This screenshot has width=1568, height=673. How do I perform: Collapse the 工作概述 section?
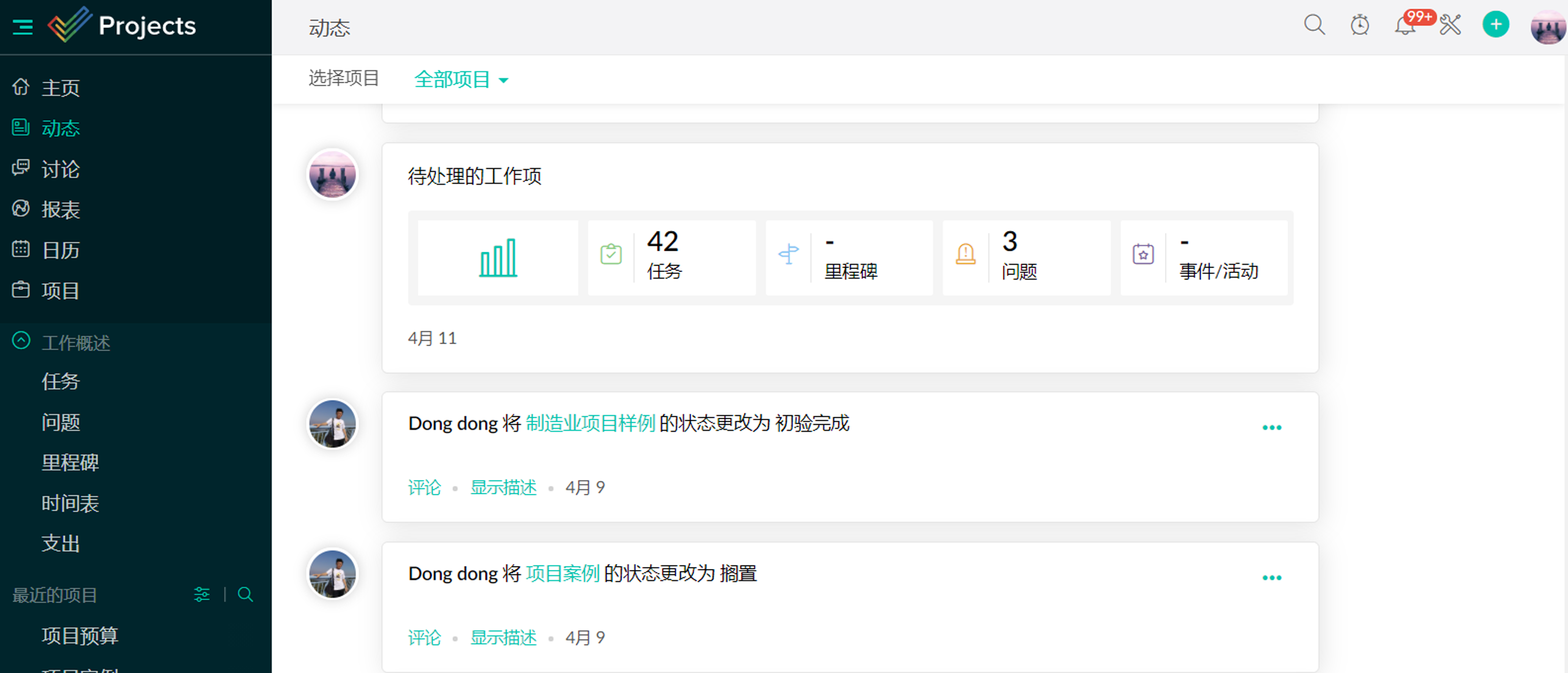pos(21,341)
